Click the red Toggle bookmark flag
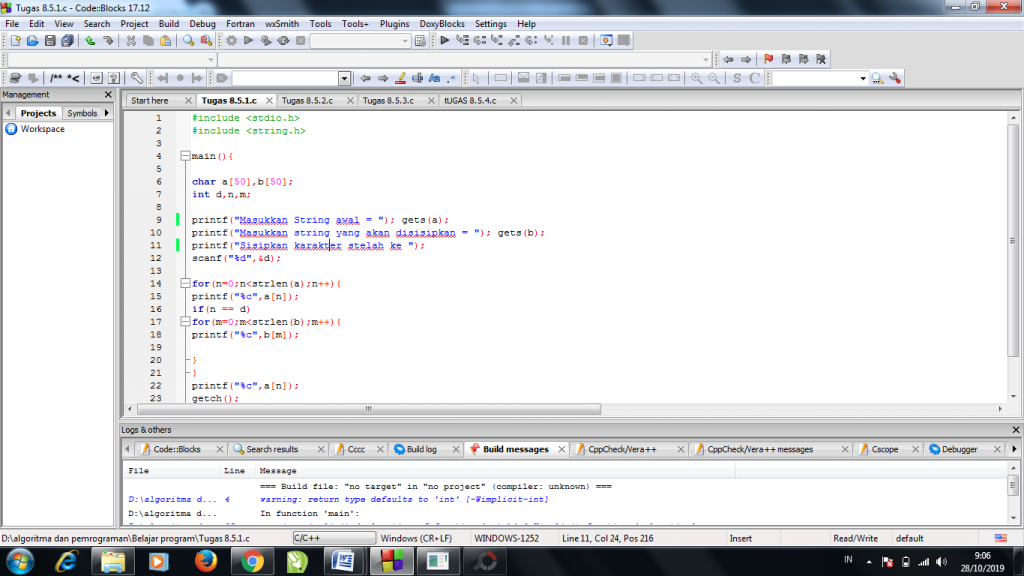The width and height of the screenshot is (1024, 576). [x=769, y=59]
